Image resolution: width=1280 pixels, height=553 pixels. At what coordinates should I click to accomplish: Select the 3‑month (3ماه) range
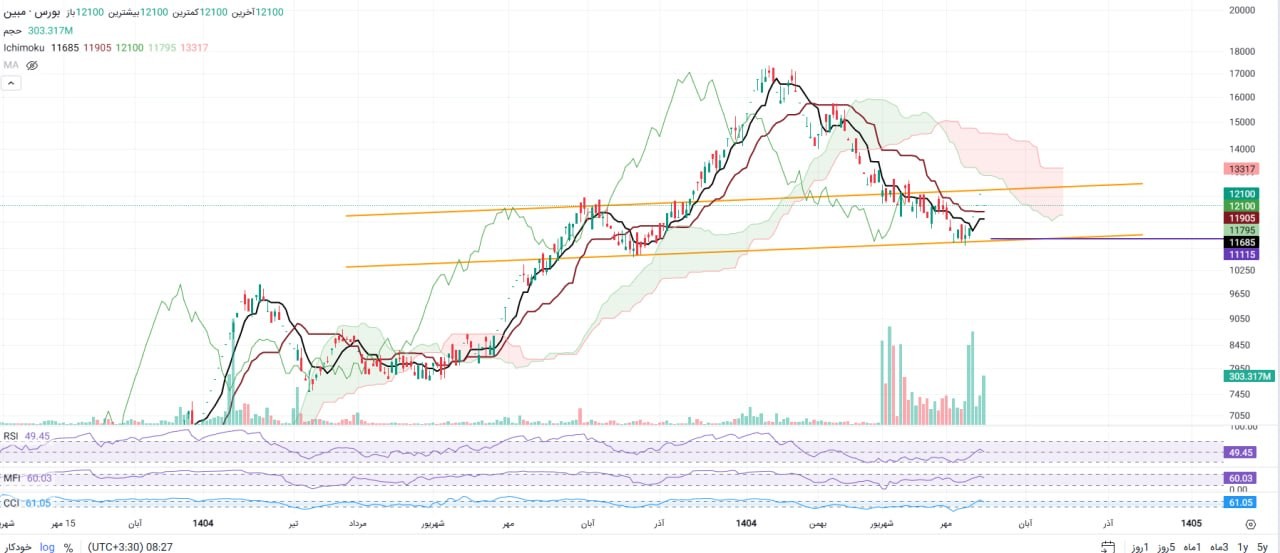pos(1217,547)
